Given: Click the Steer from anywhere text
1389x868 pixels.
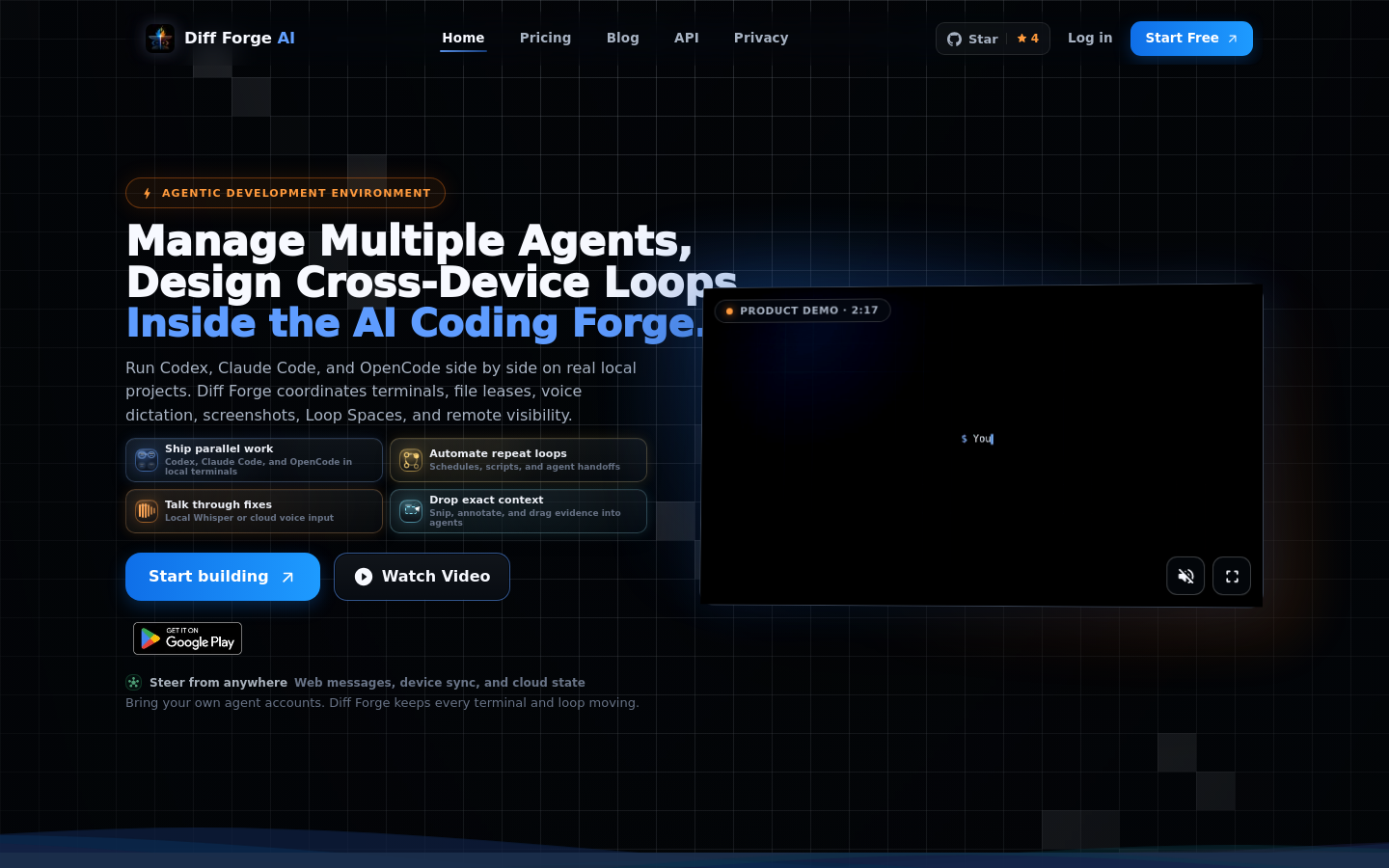Looking at the screenshot, I should click(x=218, y=682).
